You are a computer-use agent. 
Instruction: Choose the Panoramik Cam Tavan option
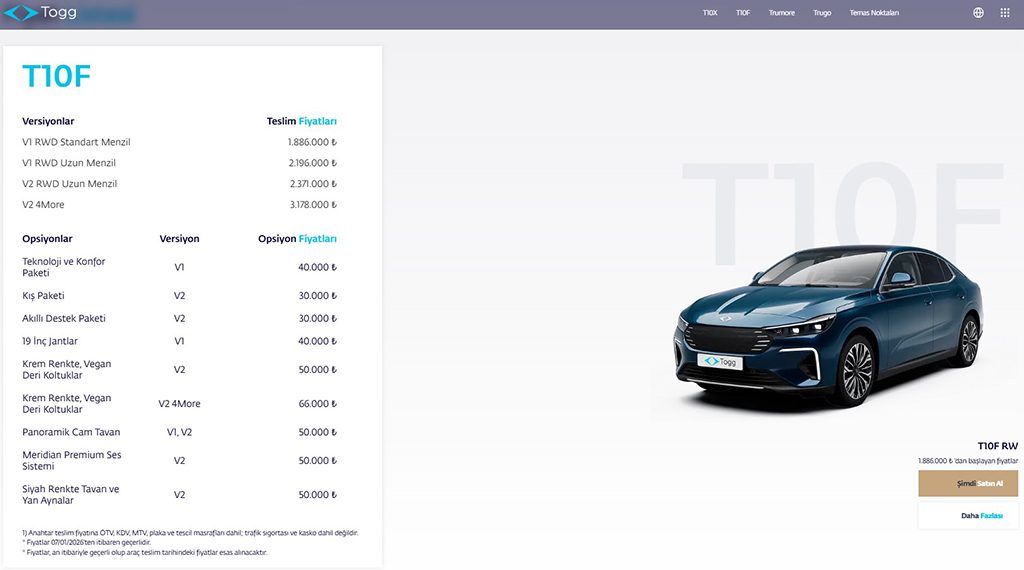tap(71, 432)
